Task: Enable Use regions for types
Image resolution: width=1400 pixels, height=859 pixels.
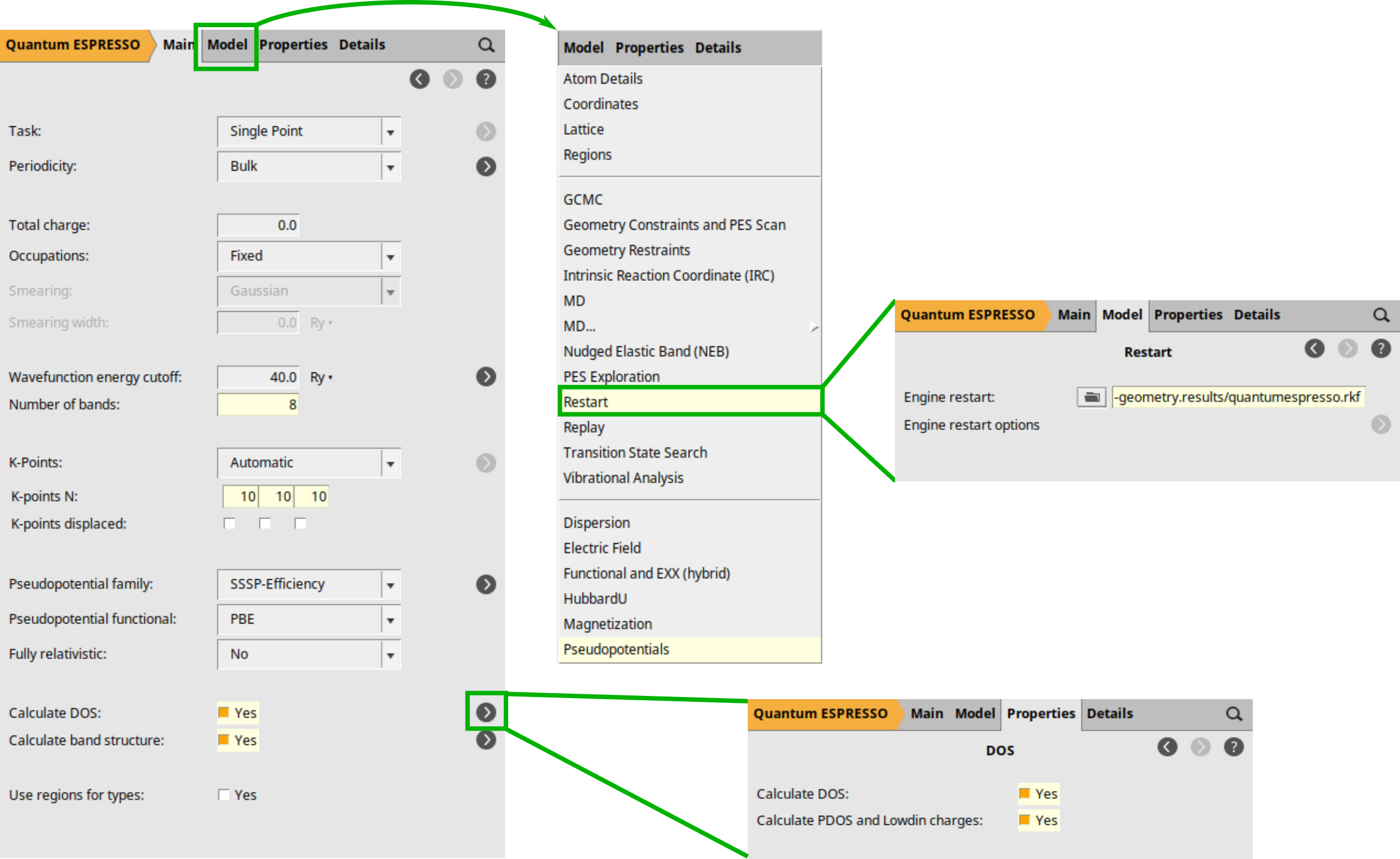Action: (224, 795)
